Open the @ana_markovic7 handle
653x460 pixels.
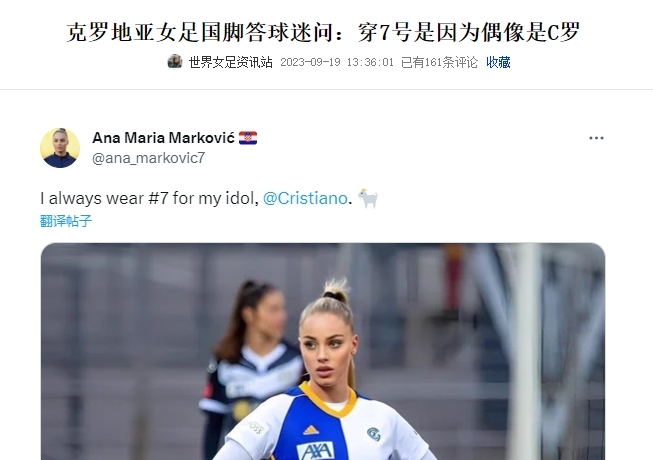point(148,158)
